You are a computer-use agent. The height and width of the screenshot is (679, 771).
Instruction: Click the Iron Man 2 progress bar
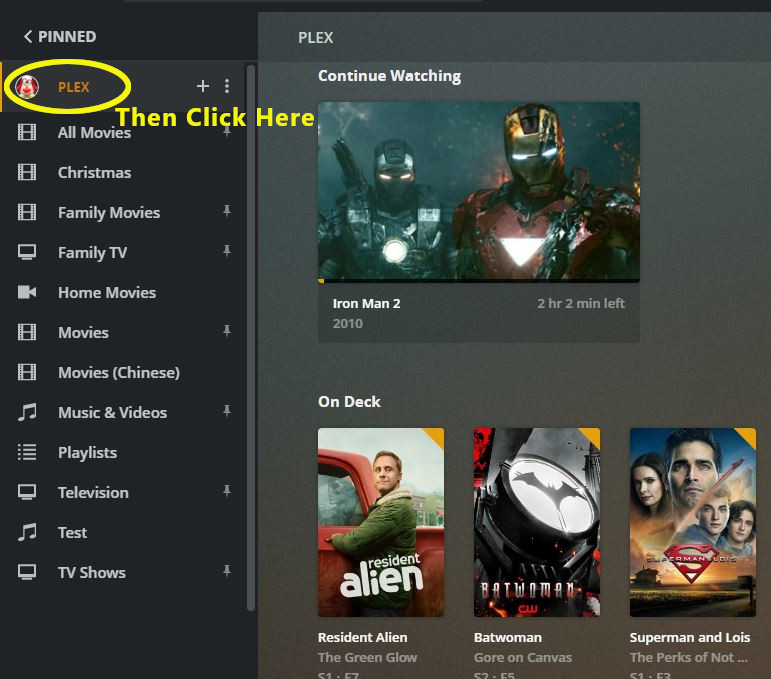coord(479,281)
